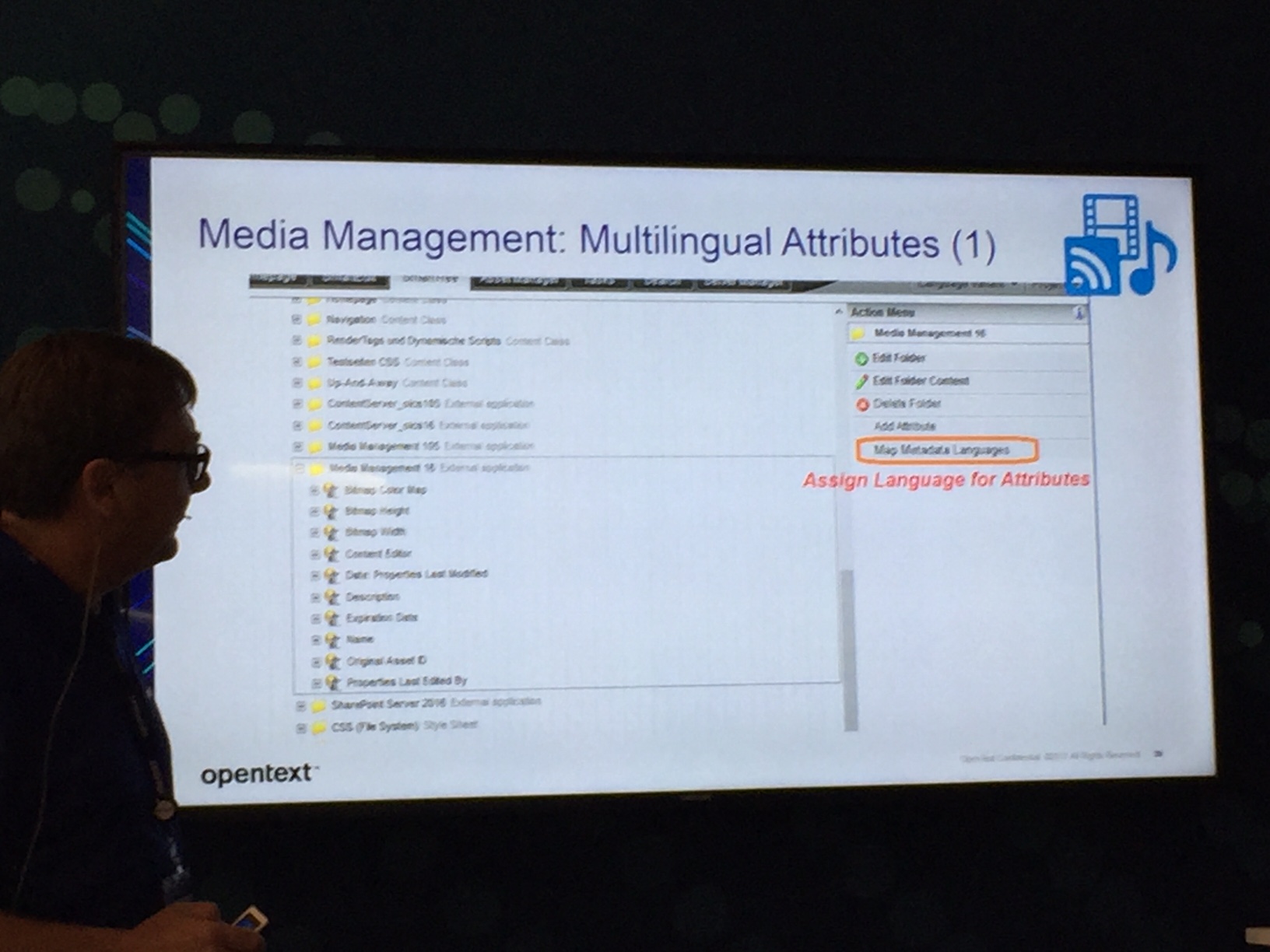Expand the Bitmap Color Map attribute
The height and width of the screenshot is (952, 1270).
314,490
